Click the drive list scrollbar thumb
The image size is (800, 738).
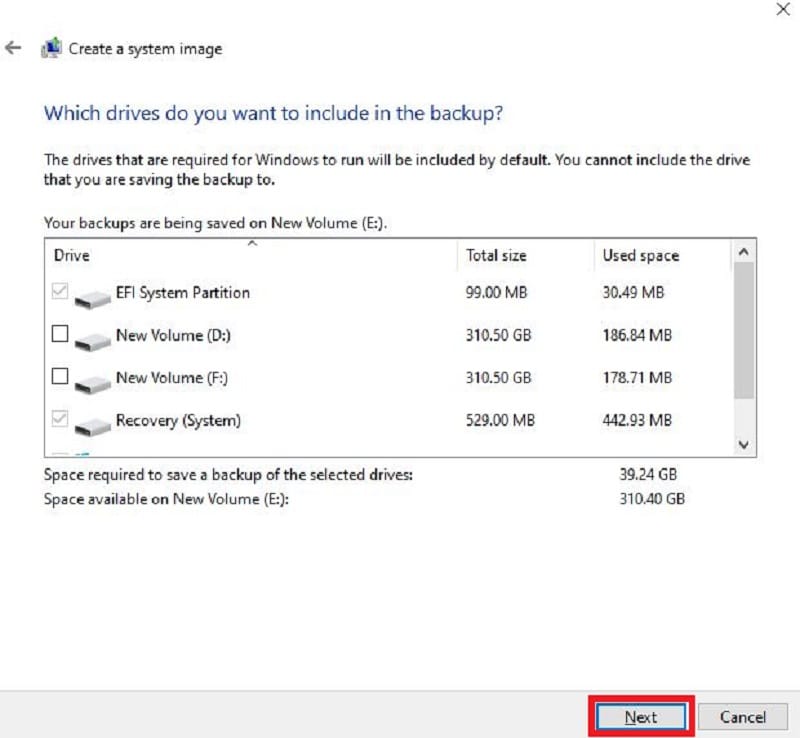(x=744, y=330)
